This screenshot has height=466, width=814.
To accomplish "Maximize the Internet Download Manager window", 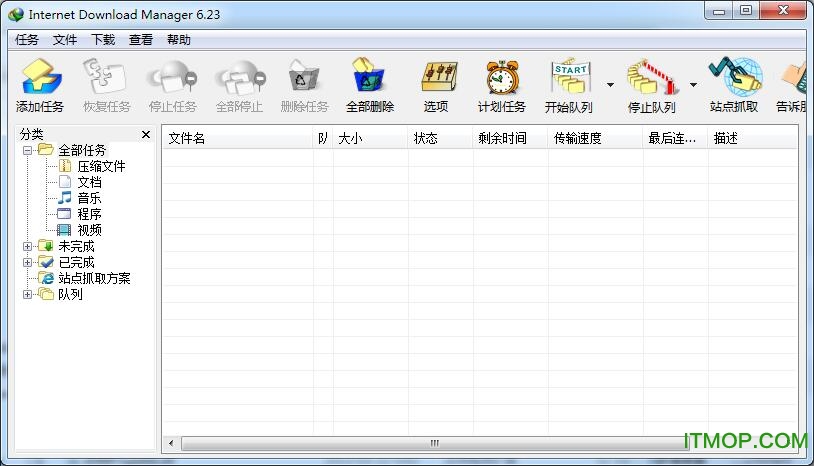I will tap(745, 11).
